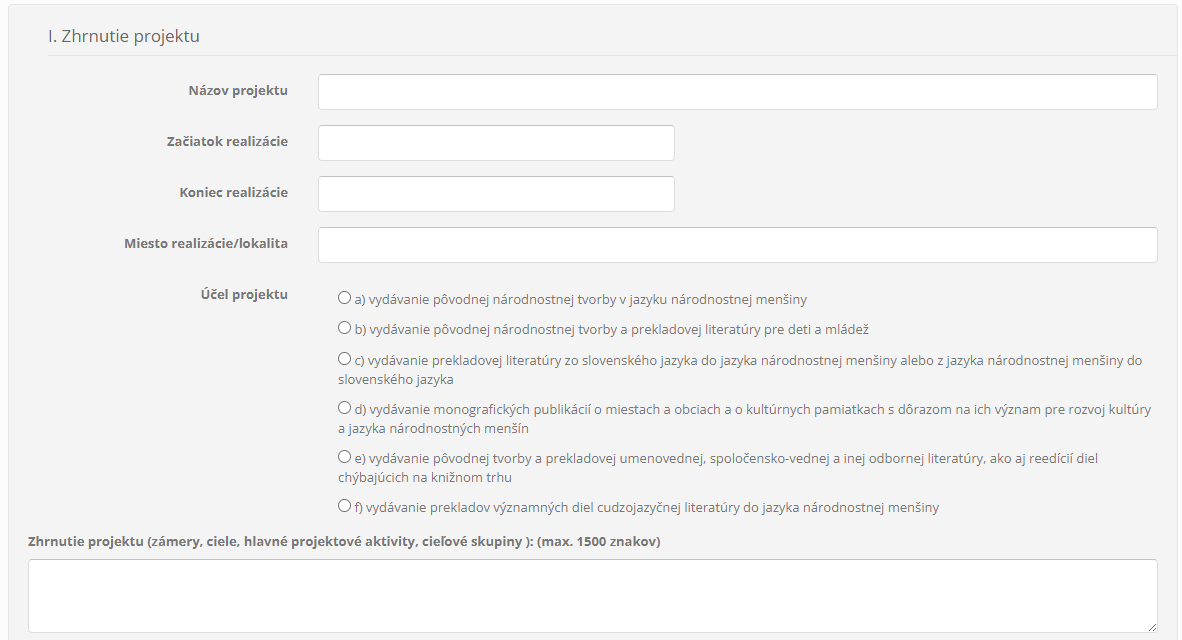The width and height of the screenshot is (1182, 640).
Task: Click the Názov projektu text field
Action: coord(737,92)
